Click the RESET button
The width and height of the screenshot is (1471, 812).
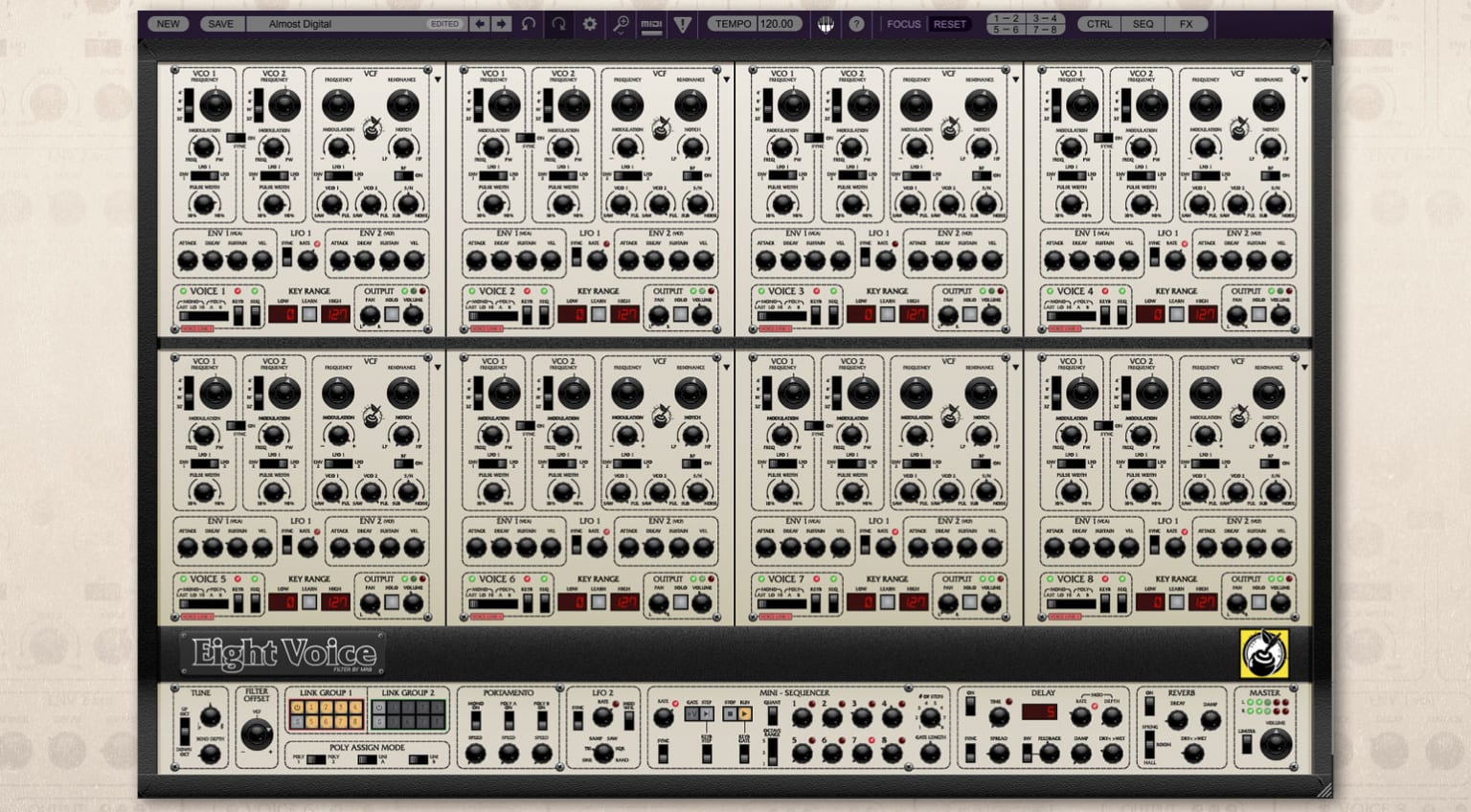pyautogui.click(x=949, y=24)
